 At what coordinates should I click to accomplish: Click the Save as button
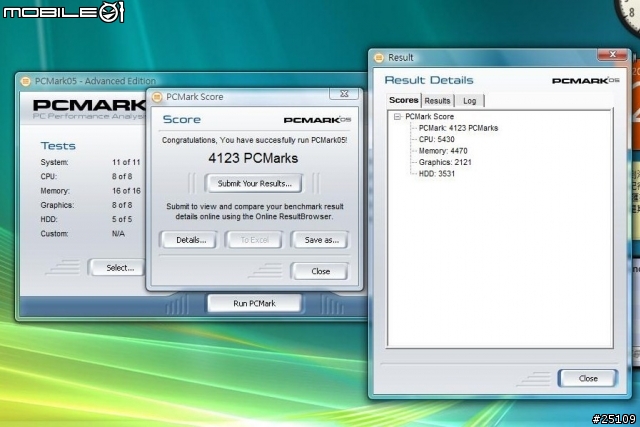tap(320, 240)
